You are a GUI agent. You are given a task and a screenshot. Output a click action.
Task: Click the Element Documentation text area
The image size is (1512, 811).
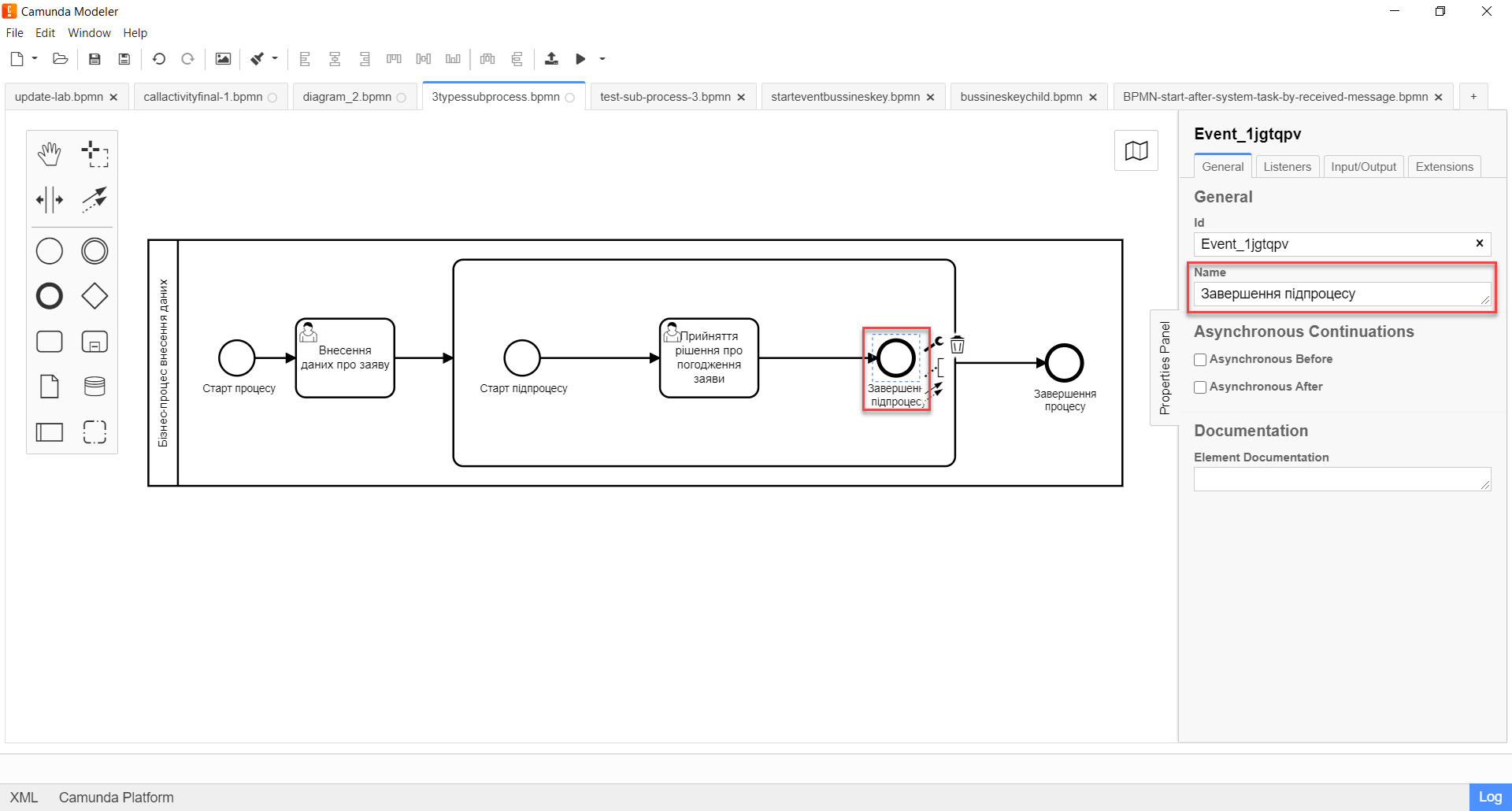pyautogui.click(x=1342, y=480)
